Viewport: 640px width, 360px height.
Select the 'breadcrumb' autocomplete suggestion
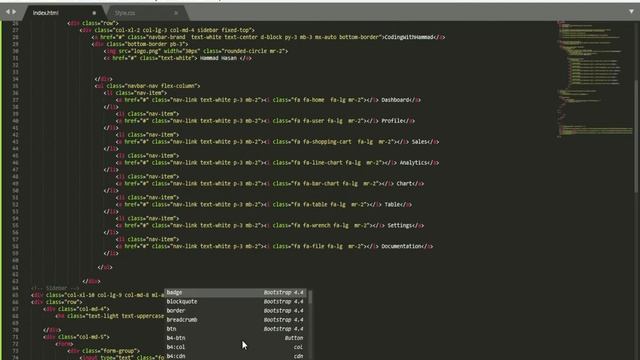click(236, 320)
